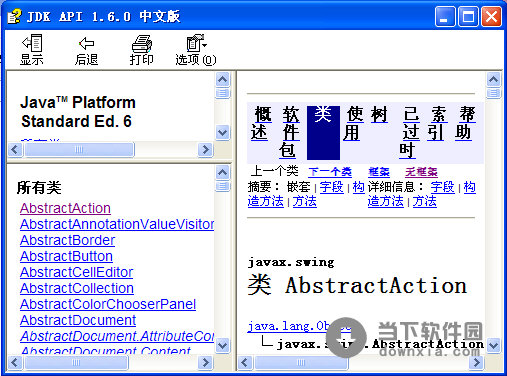Open the AbstractColorChooserPanel class link
The image size is (507, 376).
(x=108, y=304)
